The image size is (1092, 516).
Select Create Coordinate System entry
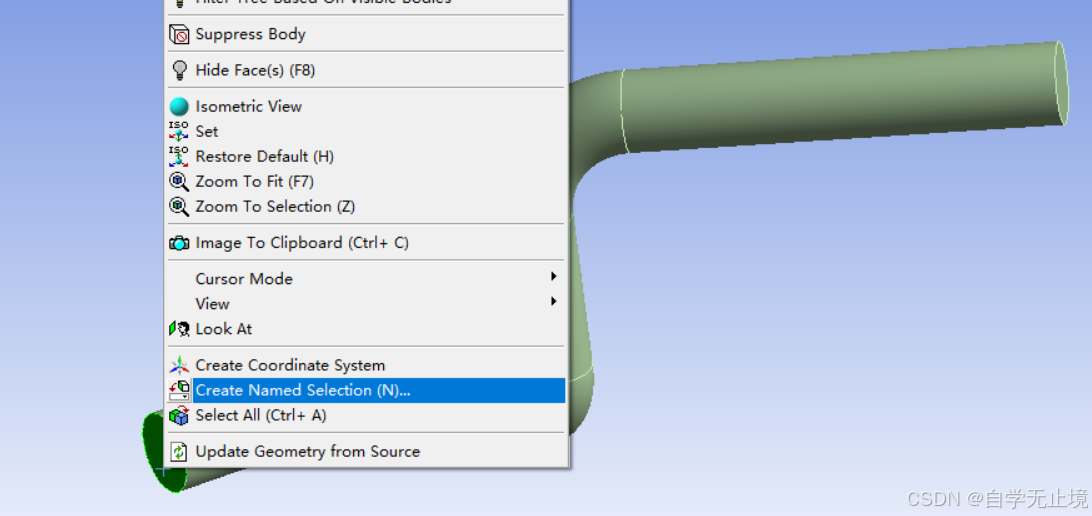[366, 365]
